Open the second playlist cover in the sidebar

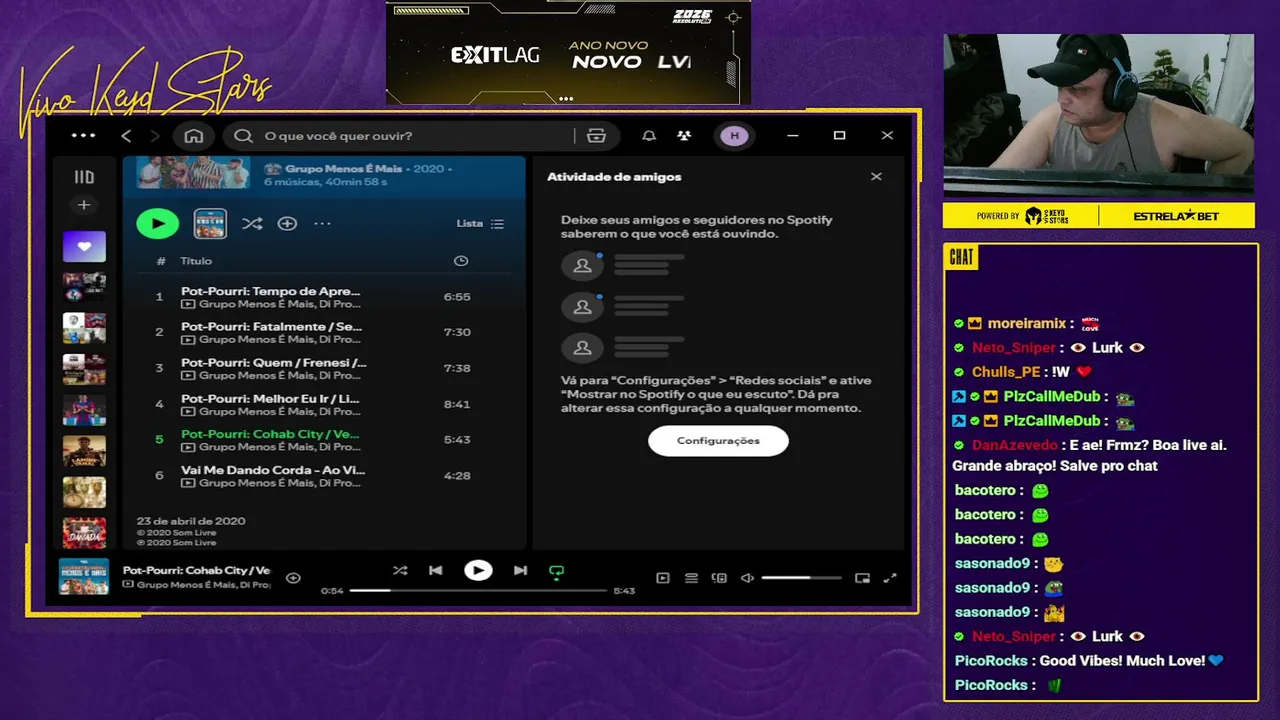click(84, 287)
